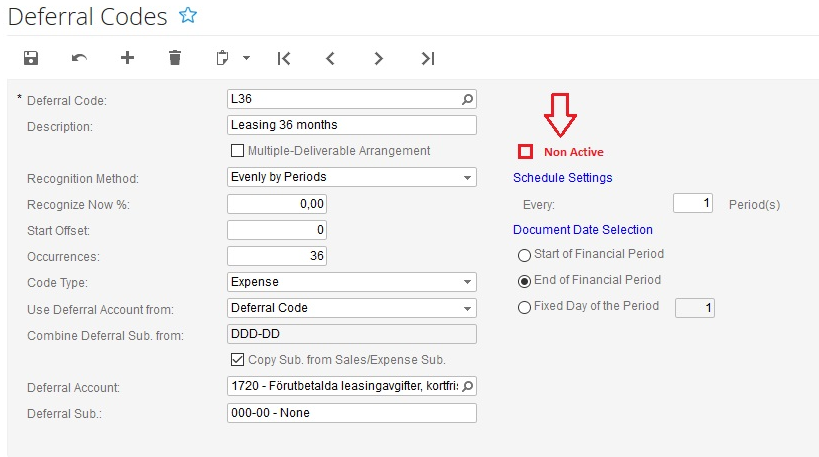Open the Deferral Code lookup magnifier

click(x=467, y=99)
